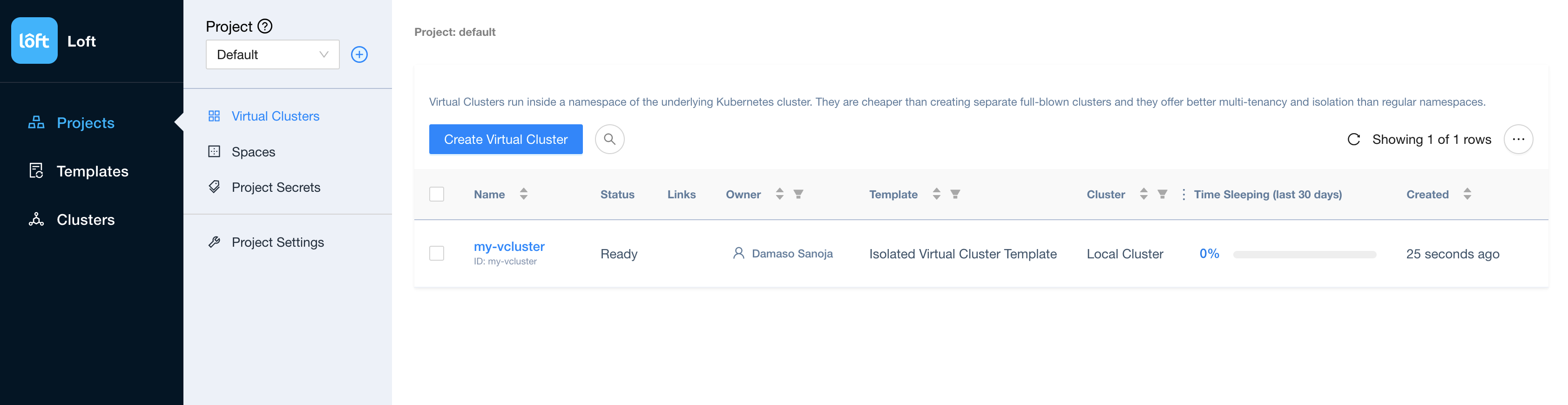Screen dimensions: 1568x405
Task: Filter the Template column
Action: [x=955, y=194]
